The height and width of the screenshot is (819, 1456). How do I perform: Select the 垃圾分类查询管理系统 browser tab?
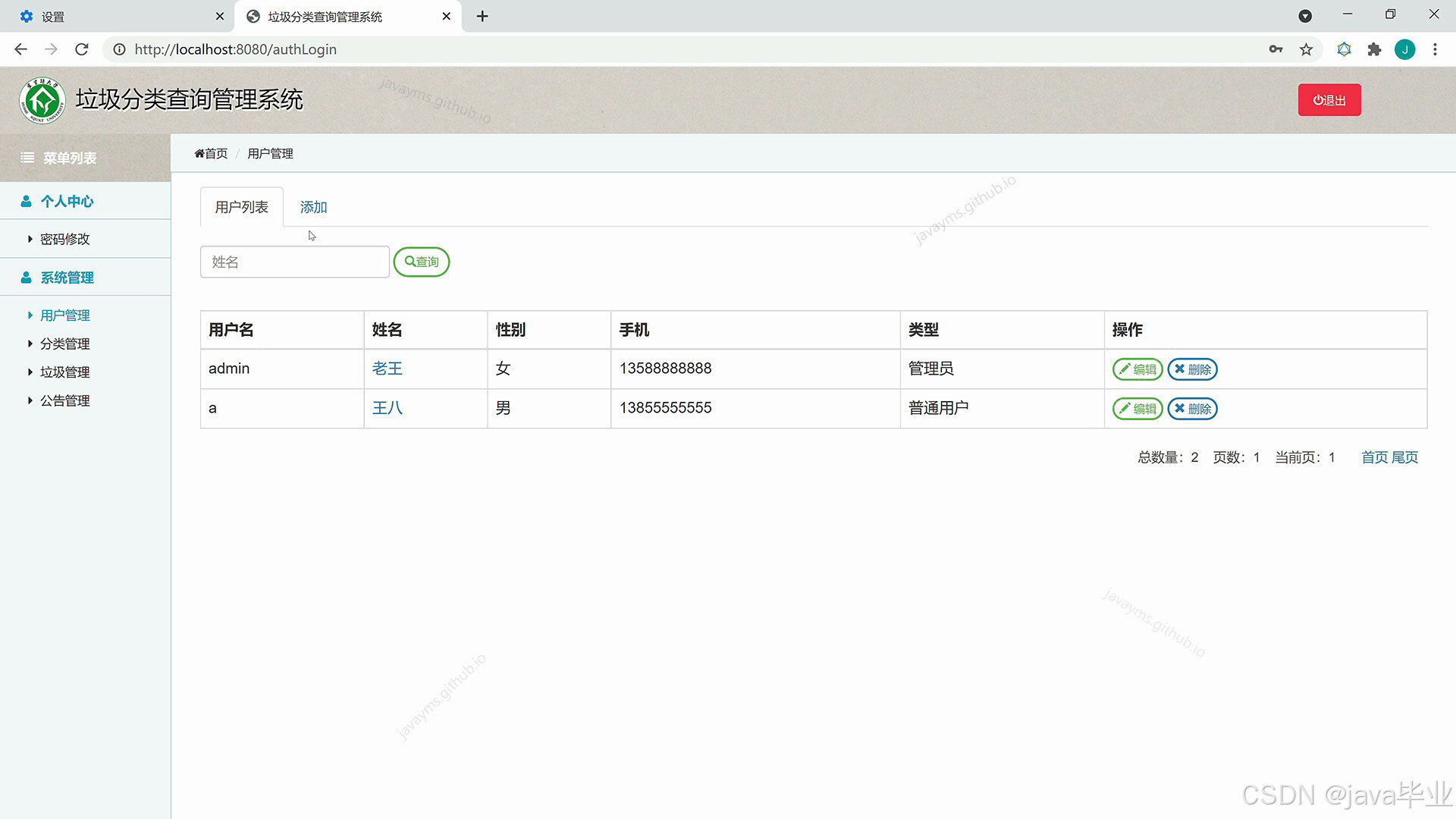348,17
